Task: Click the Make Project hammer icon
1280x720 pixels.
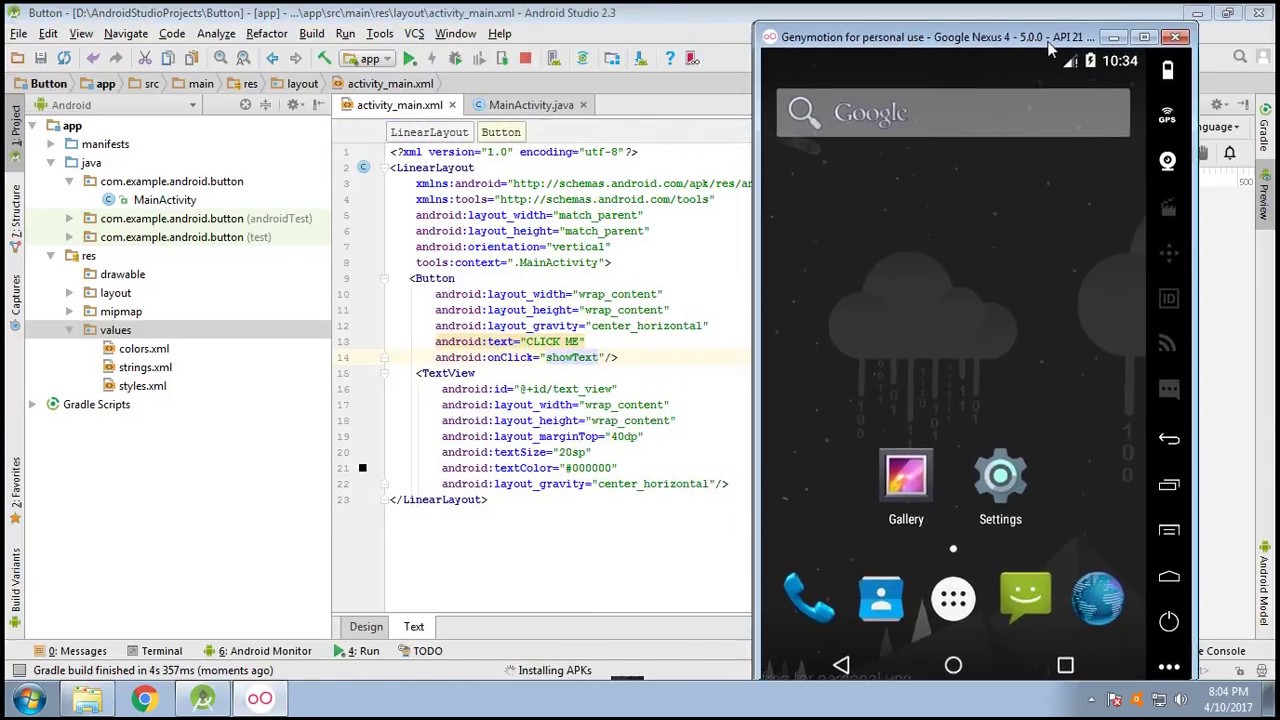Action: click(x=324, y=59)
